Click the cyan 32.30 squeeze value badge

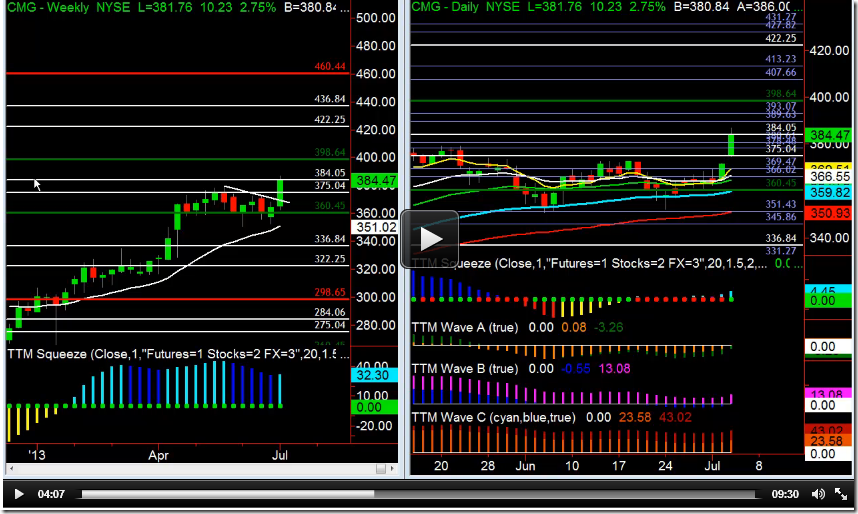[373, 376]
